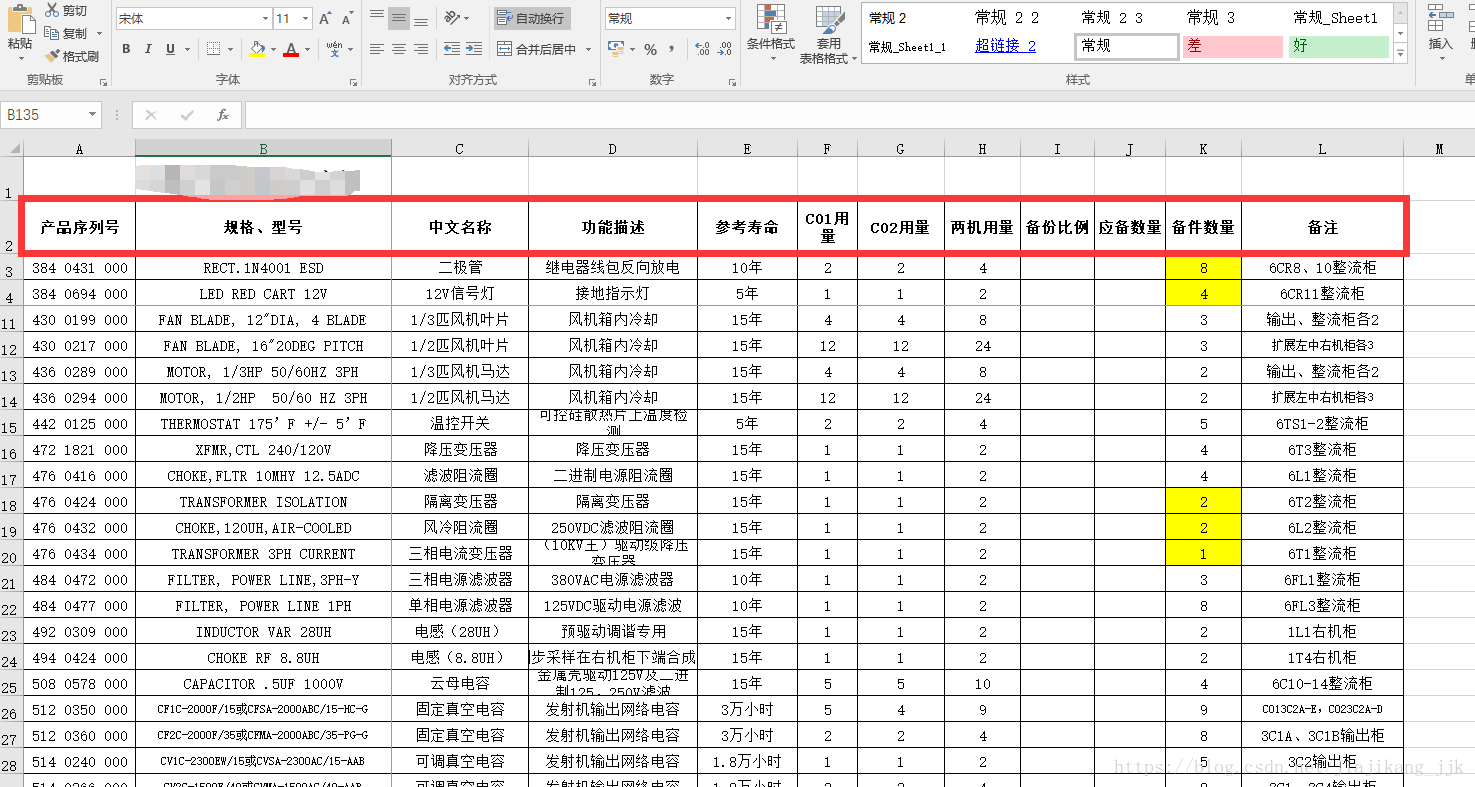This screenshot has height=787, width=1475.
Task: Click the text orientation icon
Action: coord(452,17)
